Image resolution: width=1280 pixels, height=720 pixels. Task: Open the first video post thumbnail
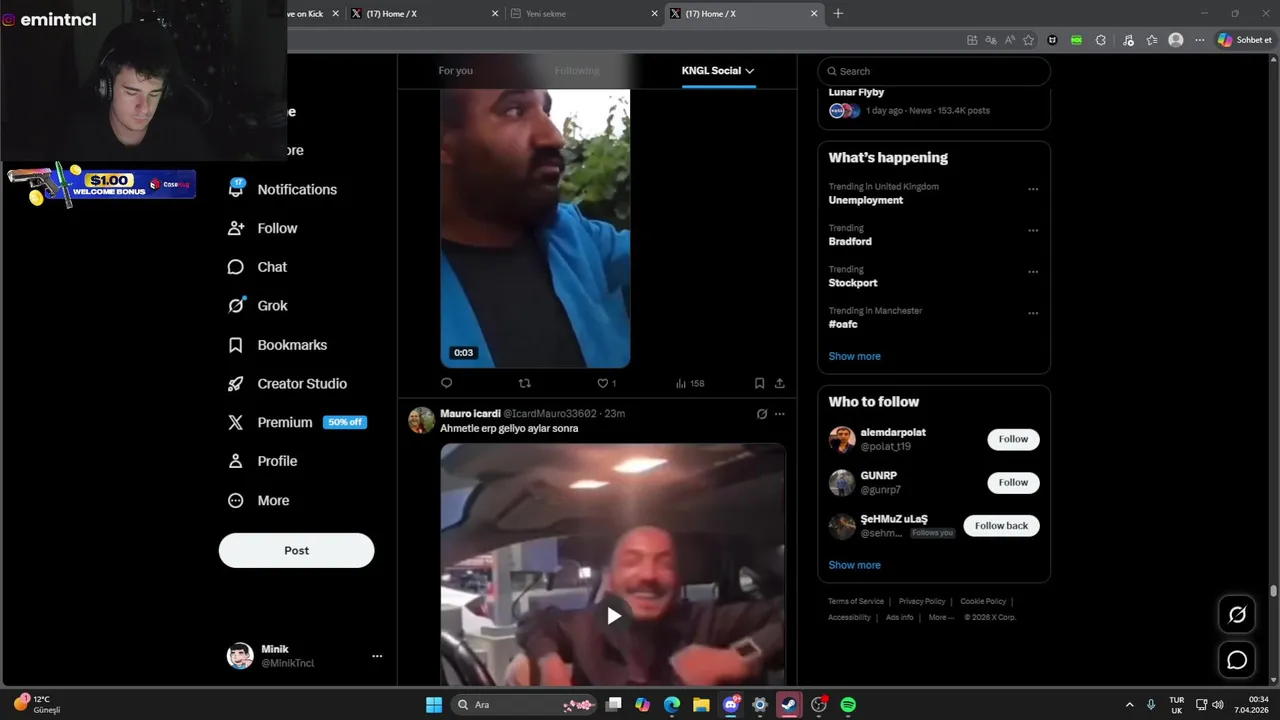pyautogui.click(x=535, y=228)
